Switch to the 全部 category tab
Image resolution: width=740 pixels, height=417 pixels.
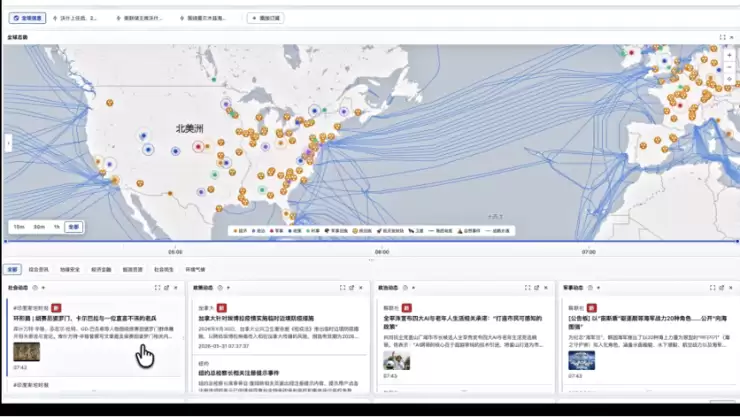(13, 269)
